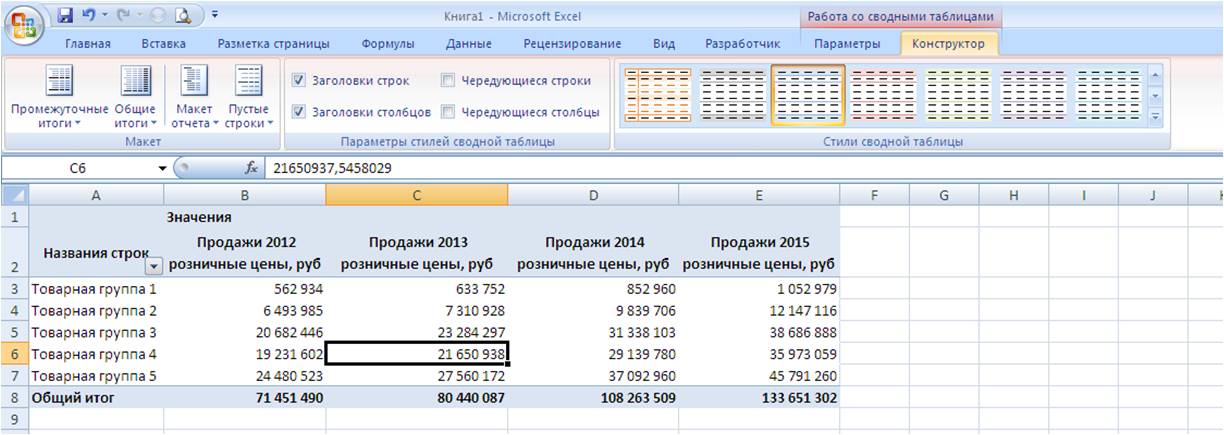Enable Чередующиеся строки banded rows
Image resolution: width=1224 pixels, height=435 pixels.
[449, 81]
